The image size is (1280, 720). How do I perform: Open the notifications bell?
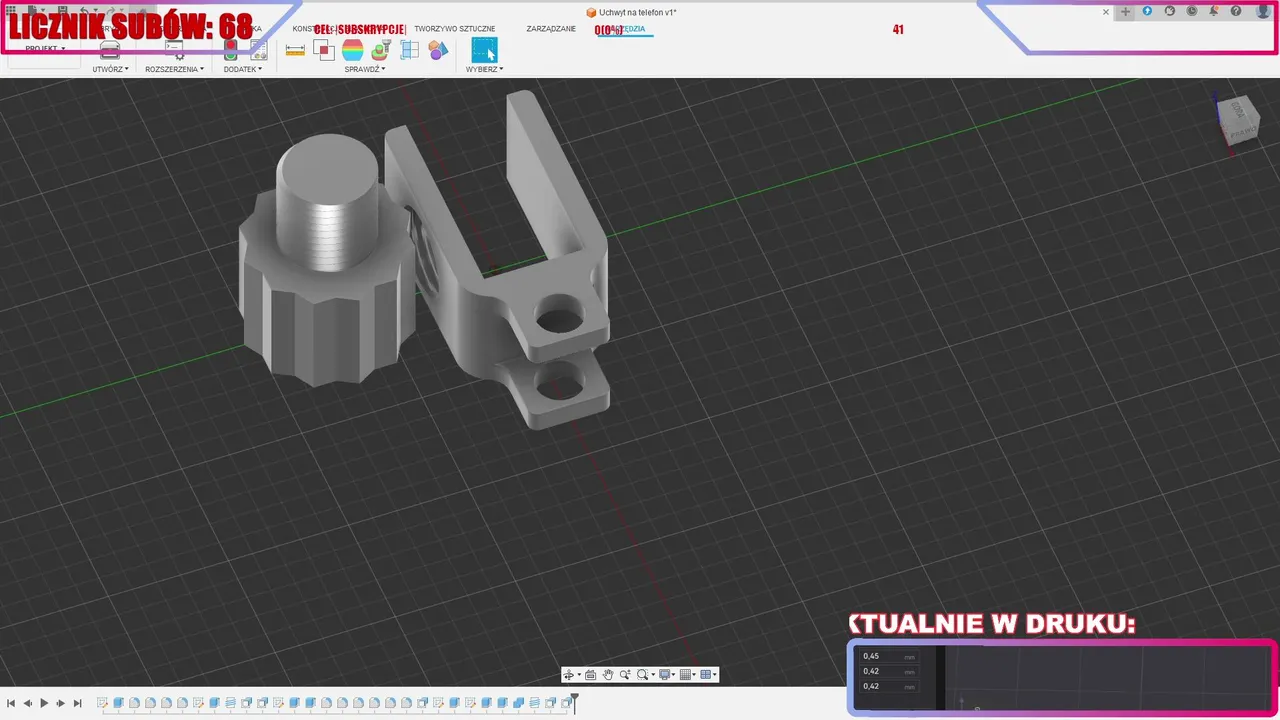[x=1214, y=11]
